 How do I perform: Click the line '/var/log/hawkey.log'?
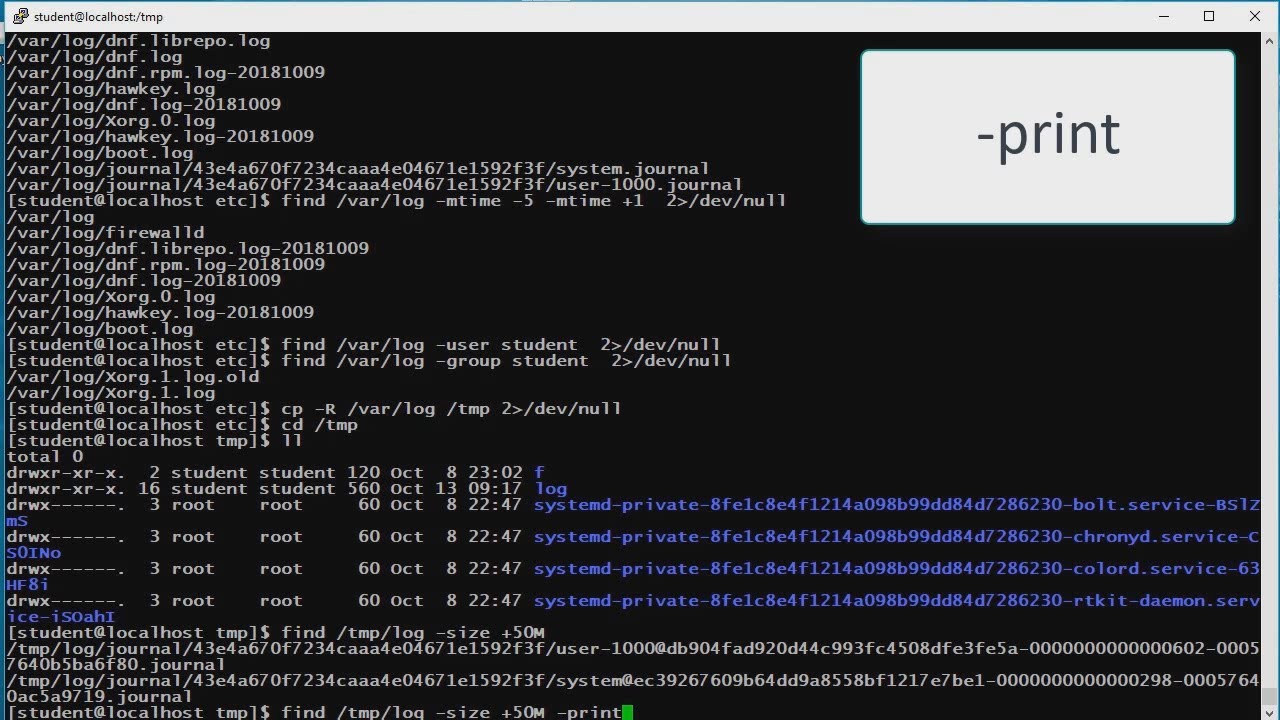click(x=111, y=89)
